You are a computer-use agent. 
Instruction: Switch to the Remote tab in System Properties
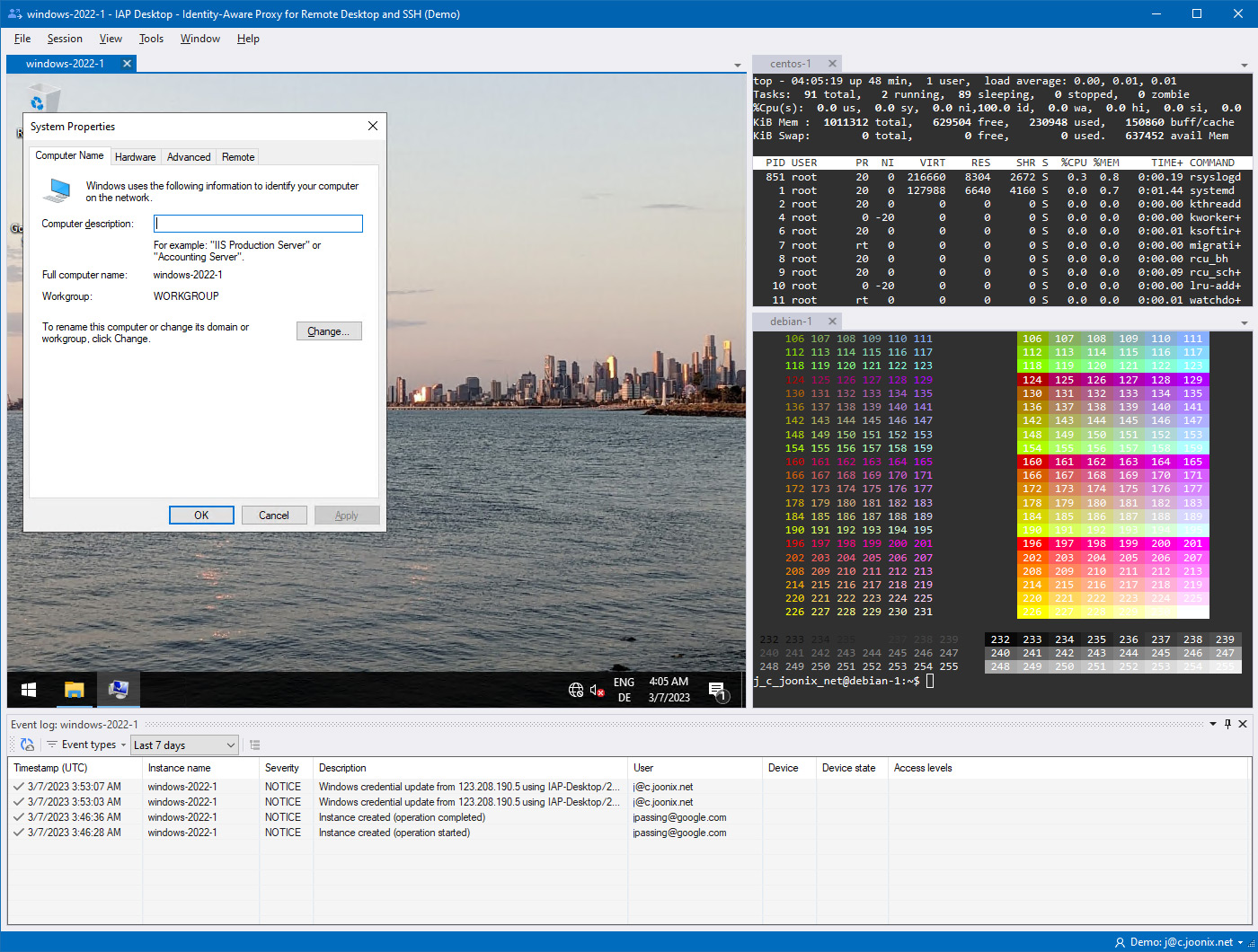tap(238, 156)
